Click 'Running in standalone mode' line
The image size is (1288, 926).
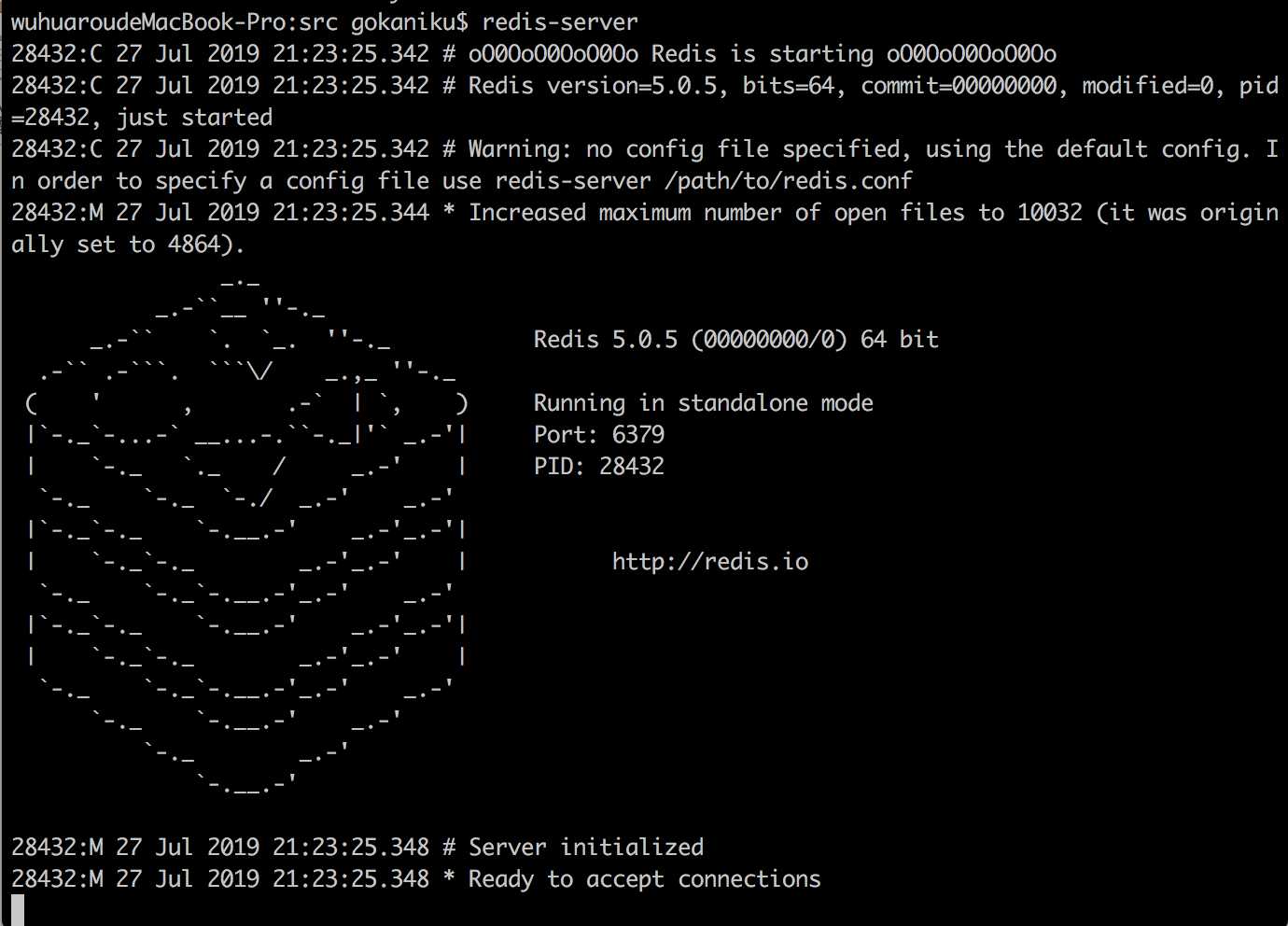coord(703,402)
